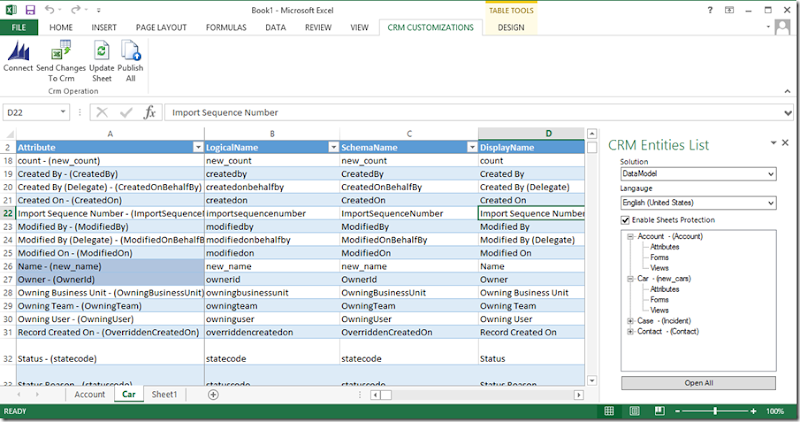Click Send Changes To Crm icon
Viewport: 800px width, 422px height.
click(x=60, y=52)
